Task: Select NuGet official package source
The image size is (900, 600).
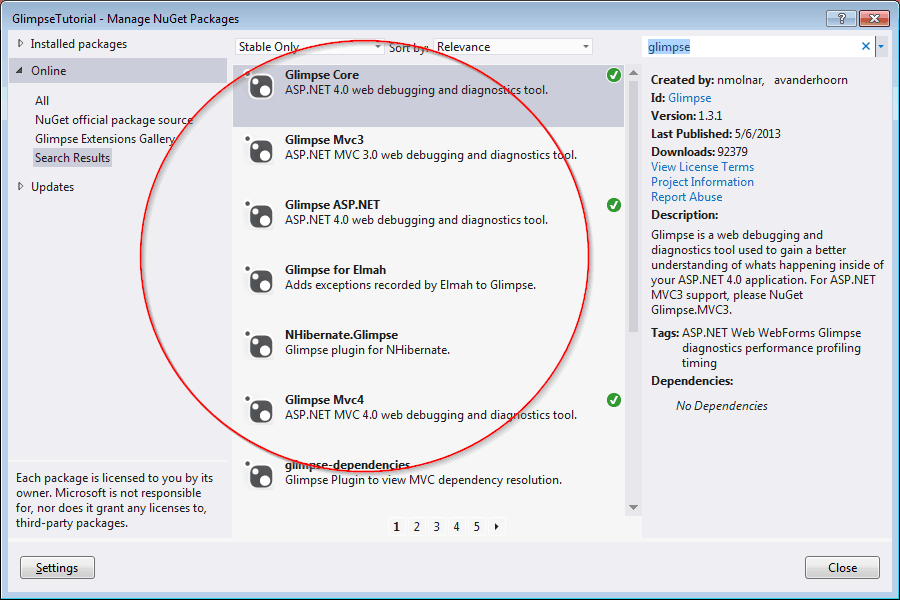Action: click(113, 120)
